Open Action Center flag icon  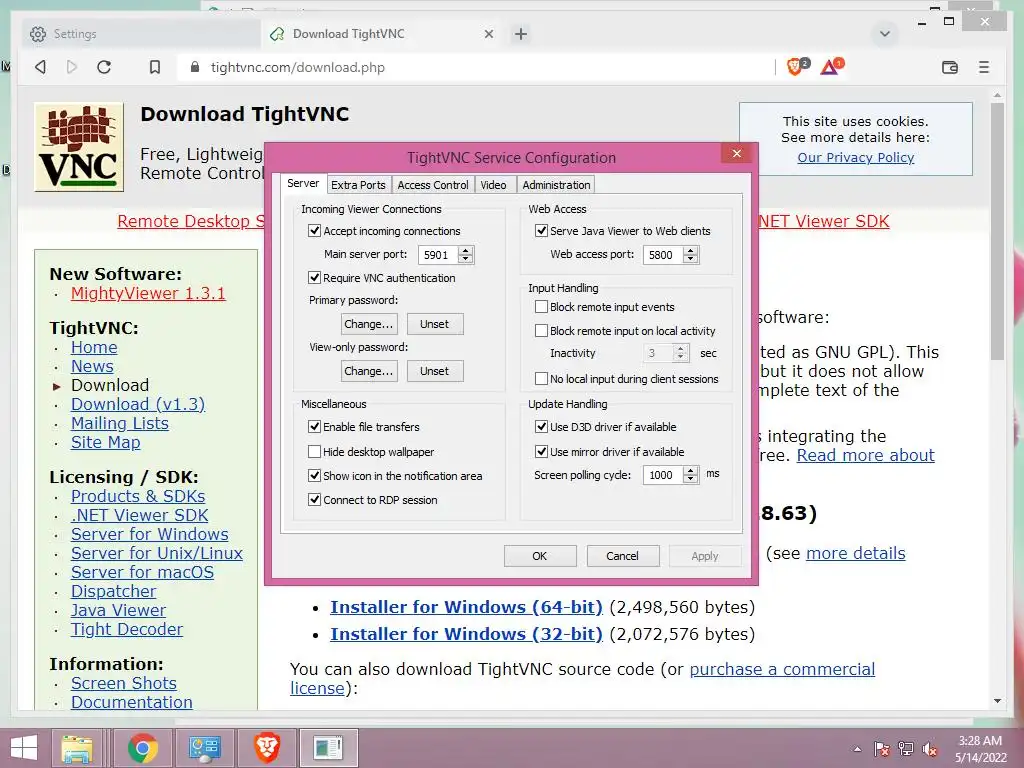pyautogui.click(x=882, y=749)
